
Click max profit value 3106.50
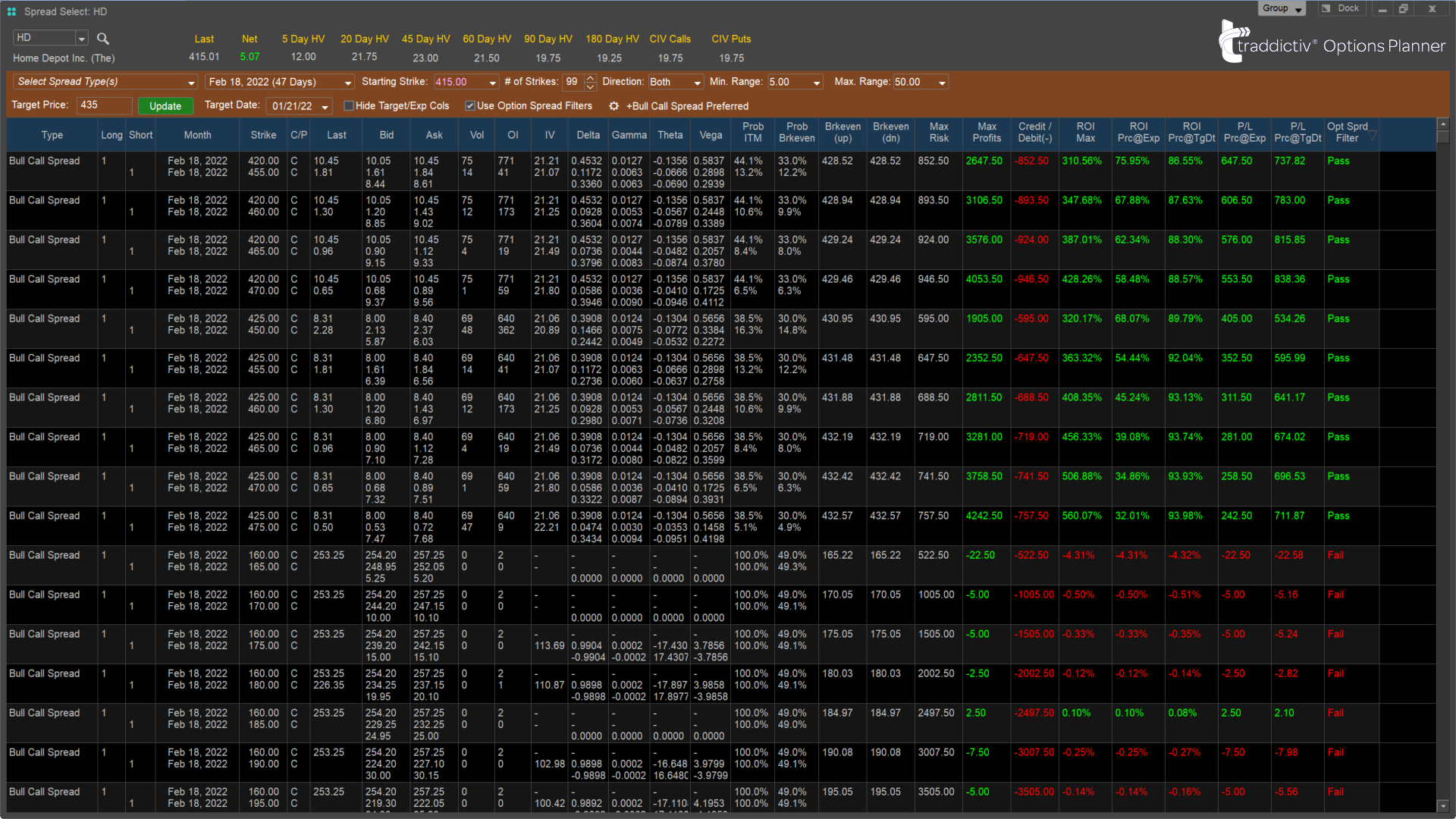pos(984,200)
